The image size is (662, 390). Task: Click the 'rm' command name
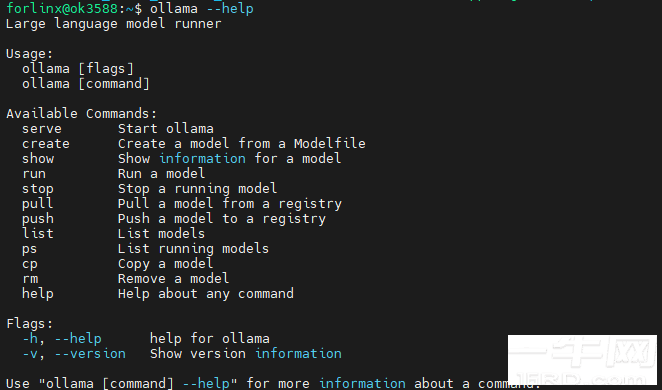click(x=30, y=279)
